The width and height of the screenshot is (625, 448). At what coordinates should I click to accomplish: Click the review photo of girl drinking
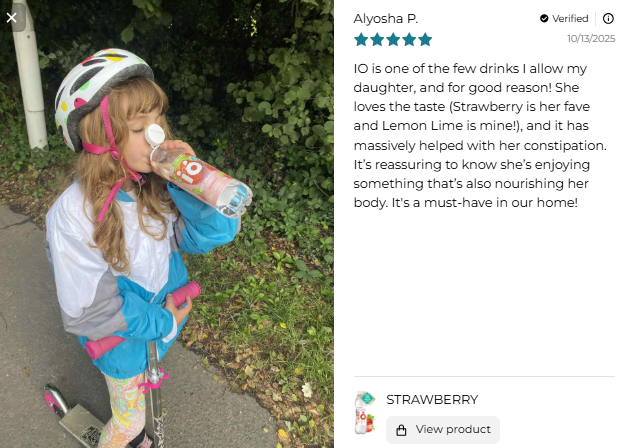click(x=167, y=224)
